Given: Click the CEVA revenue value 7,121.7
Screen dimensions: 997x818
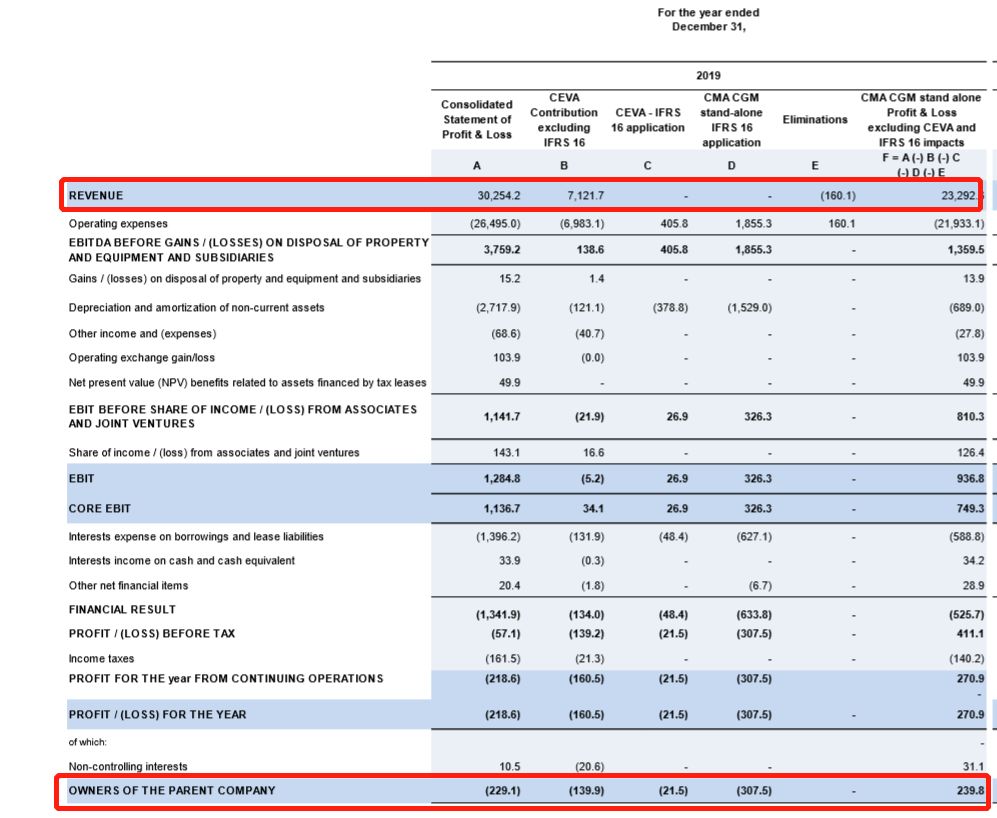Looking at the screenshot, I should 583,195.
